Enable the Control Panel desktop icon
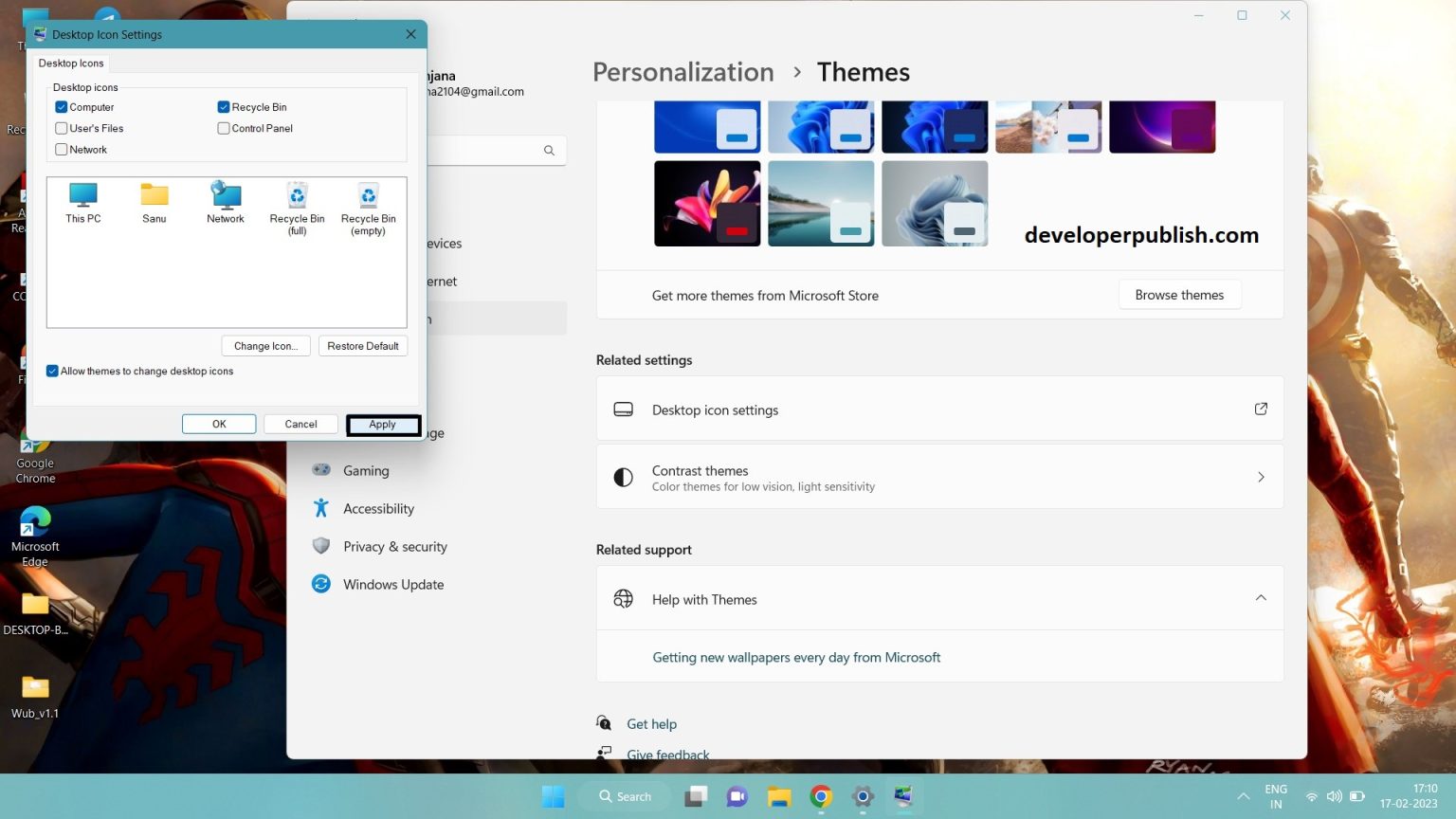1456x819 pixels. click(224, 128)
